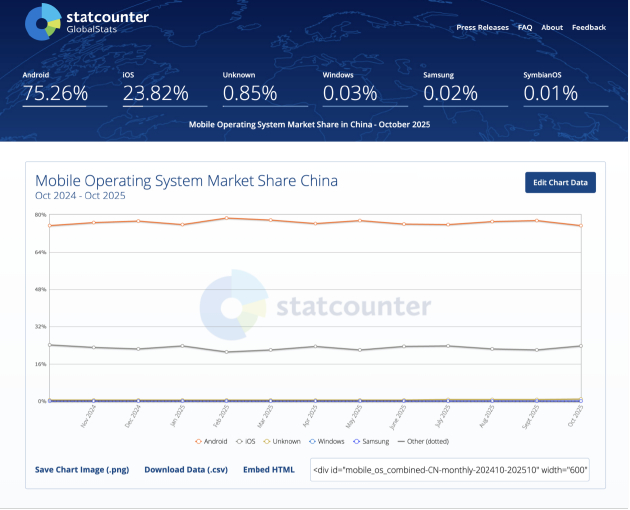This screenshot has height=510, width=630.
Task: Toggle Android series in the legend
Action: pyautogui.click(x=211, y=441)
